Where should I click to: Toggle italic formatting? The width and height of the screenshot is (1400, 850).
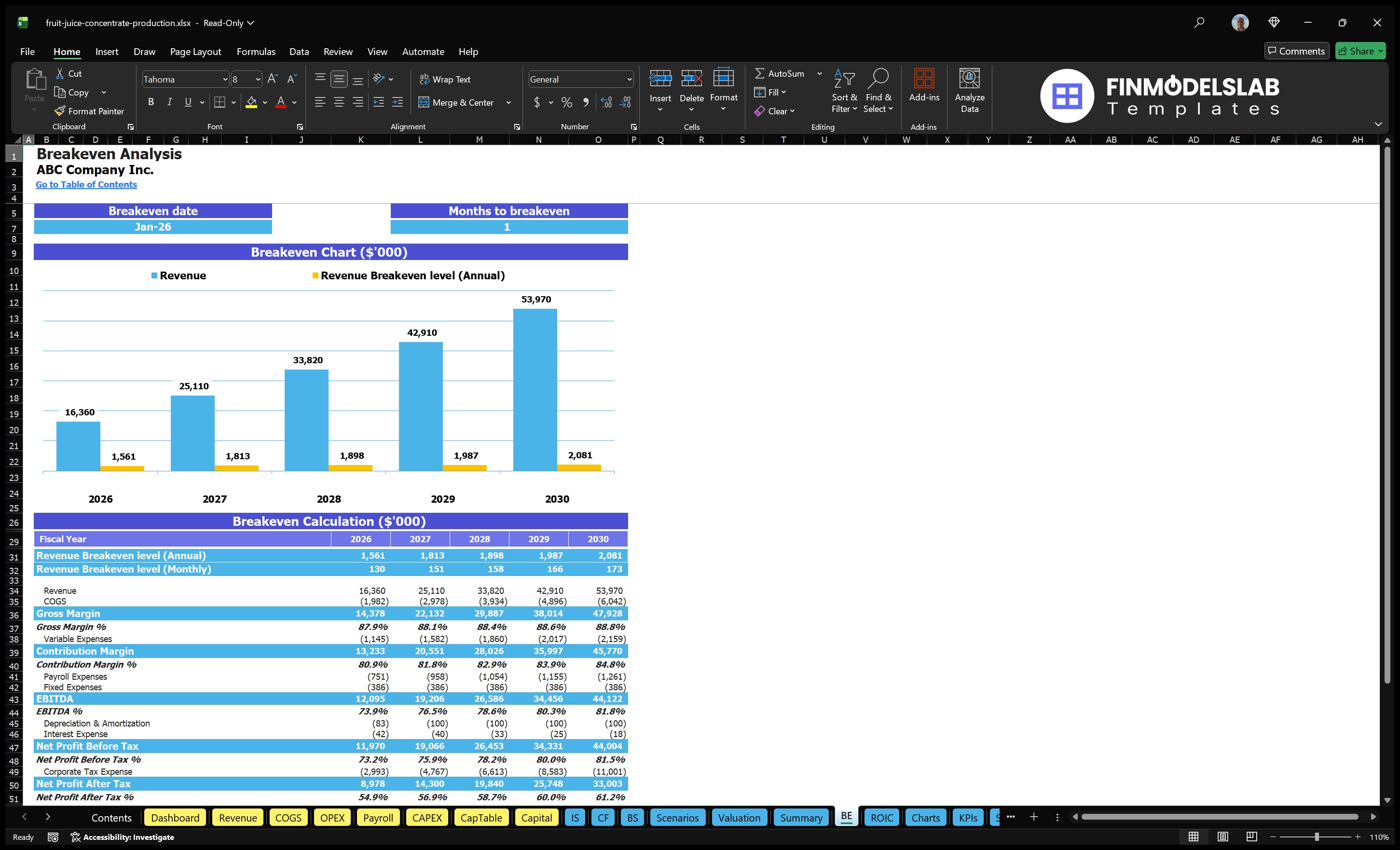[169, 102]
